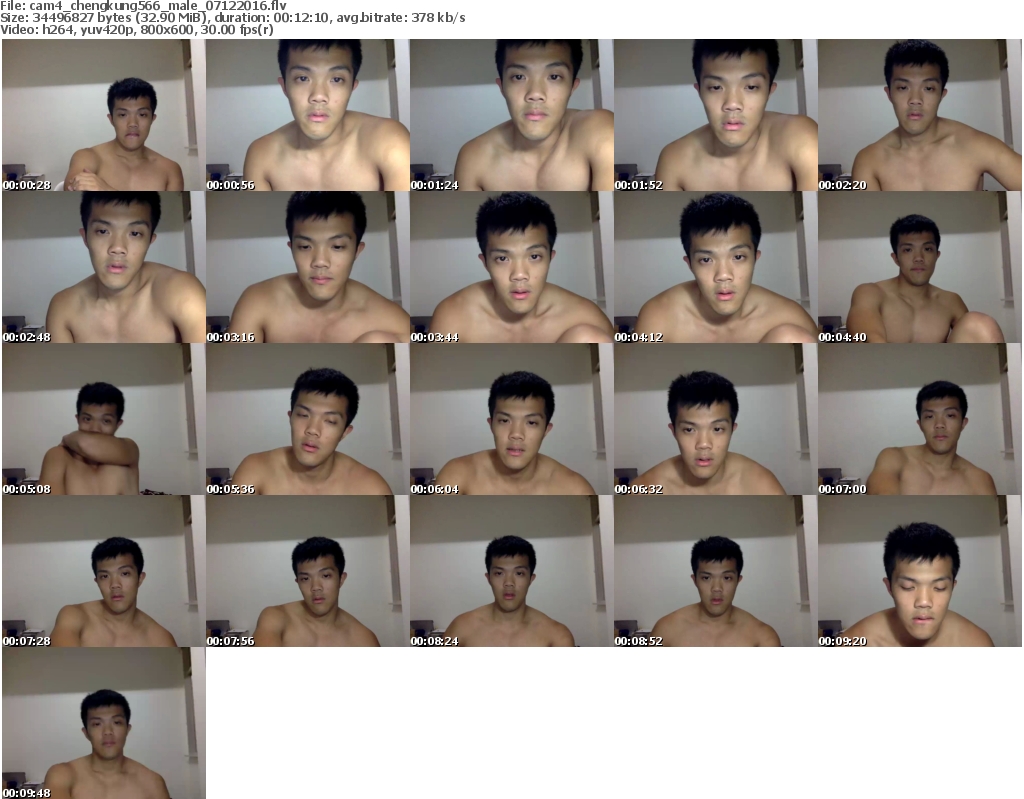Click the frame timestamped 00:06:04
Image resolution: width=1024 pixels, height=799 pixels.
[x=512, y=419]
